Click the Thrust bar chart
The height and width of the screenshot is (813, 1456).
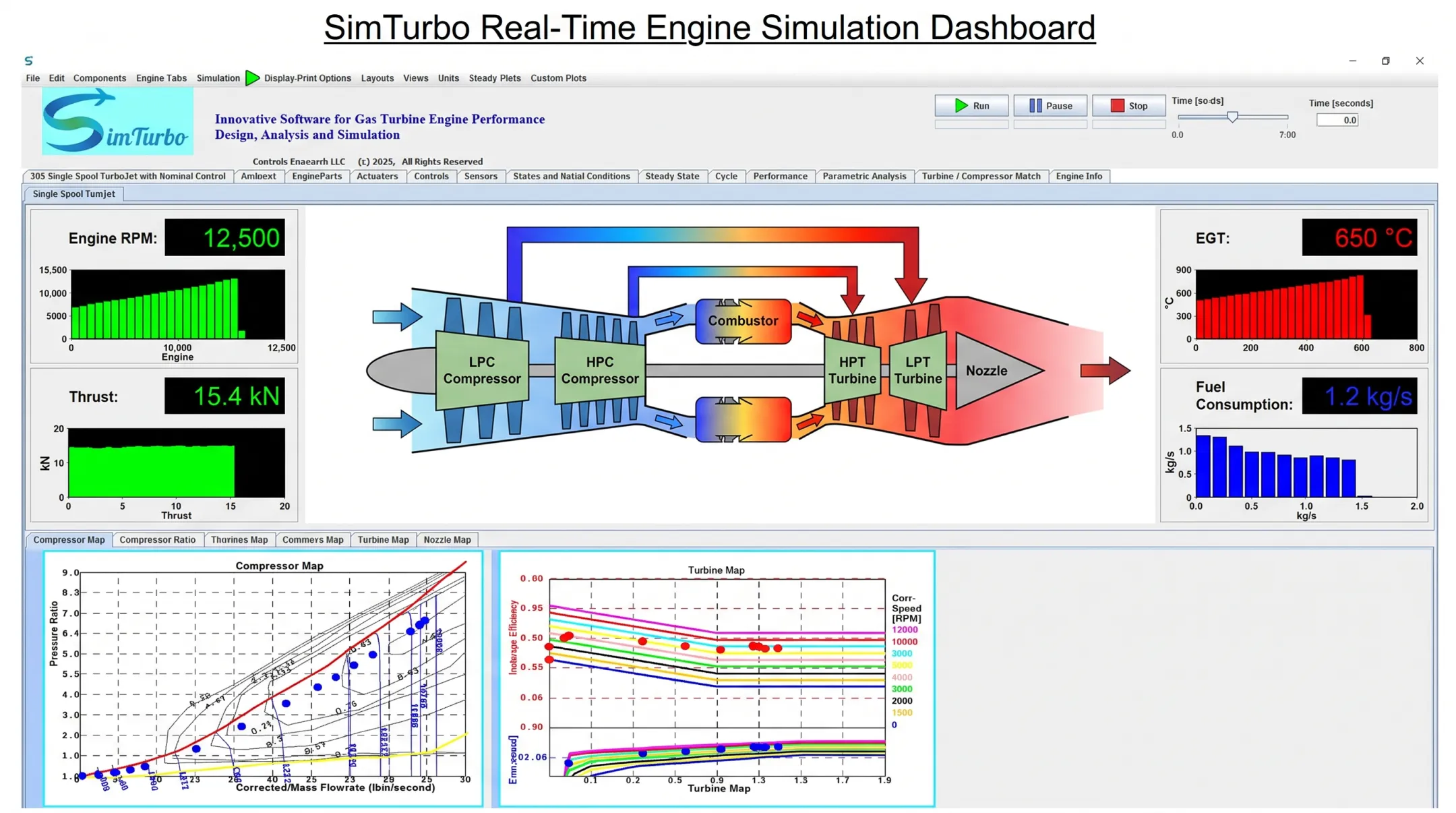pyautogui.click(x=177, y=463)
